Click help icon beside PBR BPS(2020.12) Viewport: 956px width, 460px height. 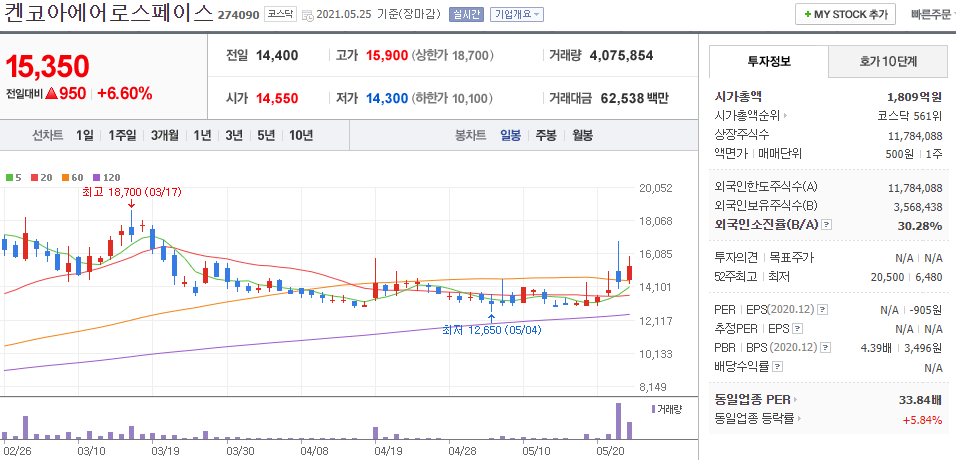pyautogui.click(x=826, y=348)
